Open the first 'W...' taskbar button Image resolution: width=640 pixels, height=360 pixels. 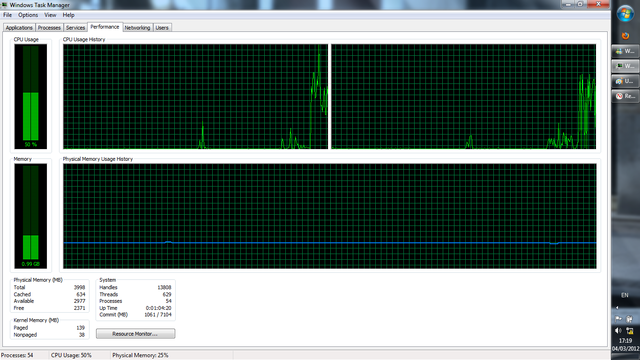coord(625,51)
